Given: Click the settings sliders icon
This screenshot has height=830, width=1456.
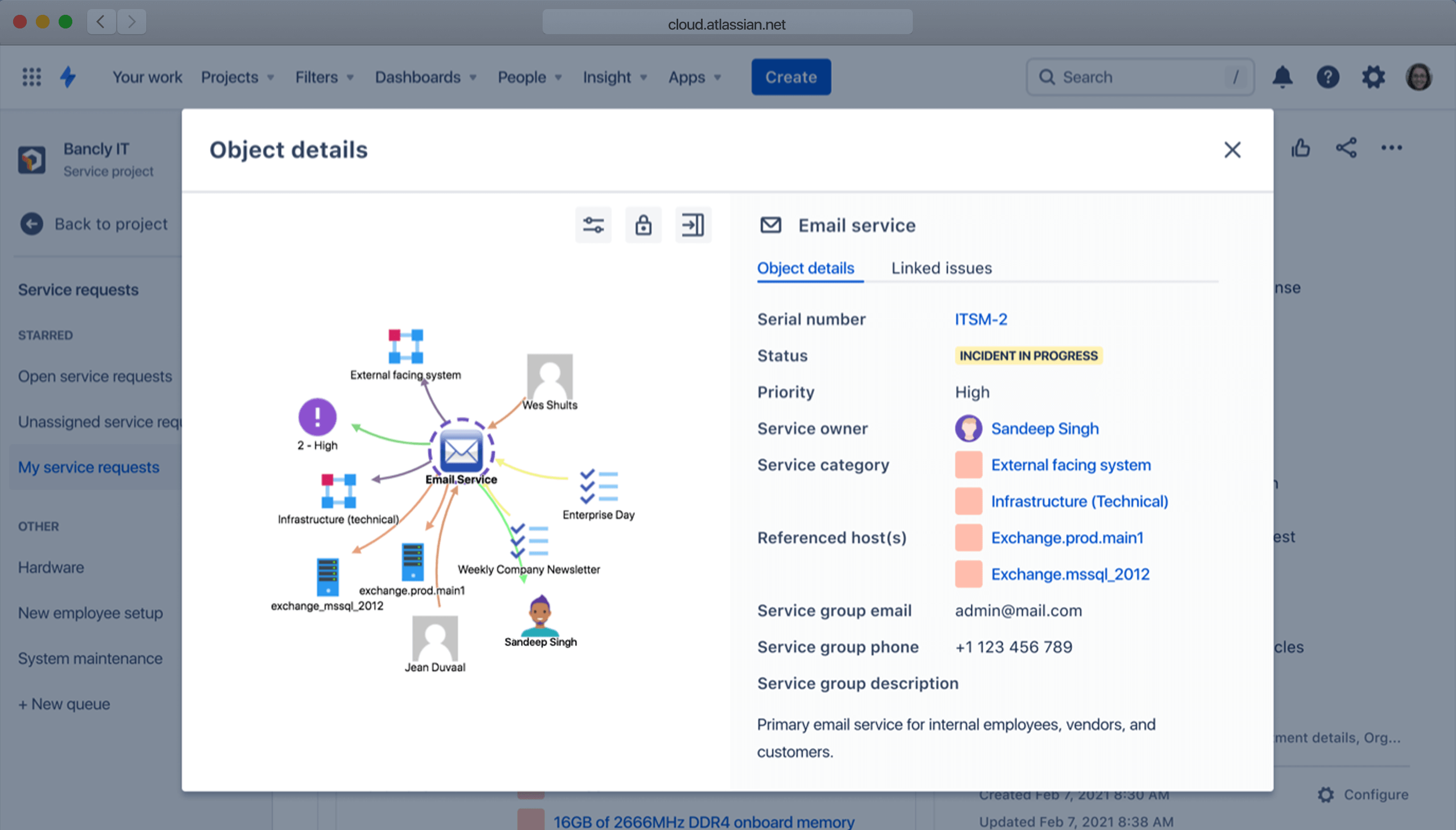Looking at the screenshot, I should (x=594, y=224).
